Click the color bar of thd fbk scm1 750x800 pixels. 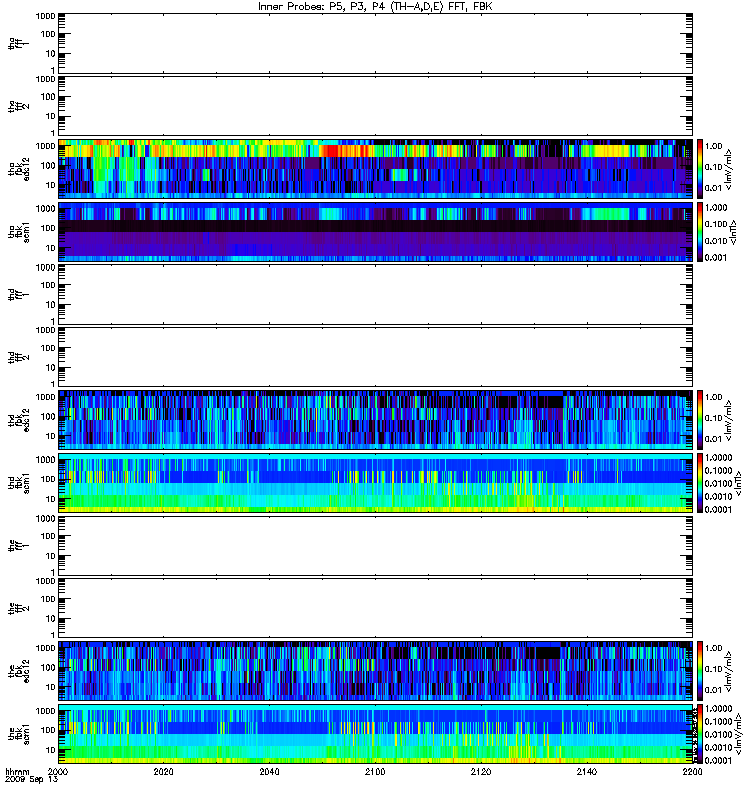tap(700, 483)
